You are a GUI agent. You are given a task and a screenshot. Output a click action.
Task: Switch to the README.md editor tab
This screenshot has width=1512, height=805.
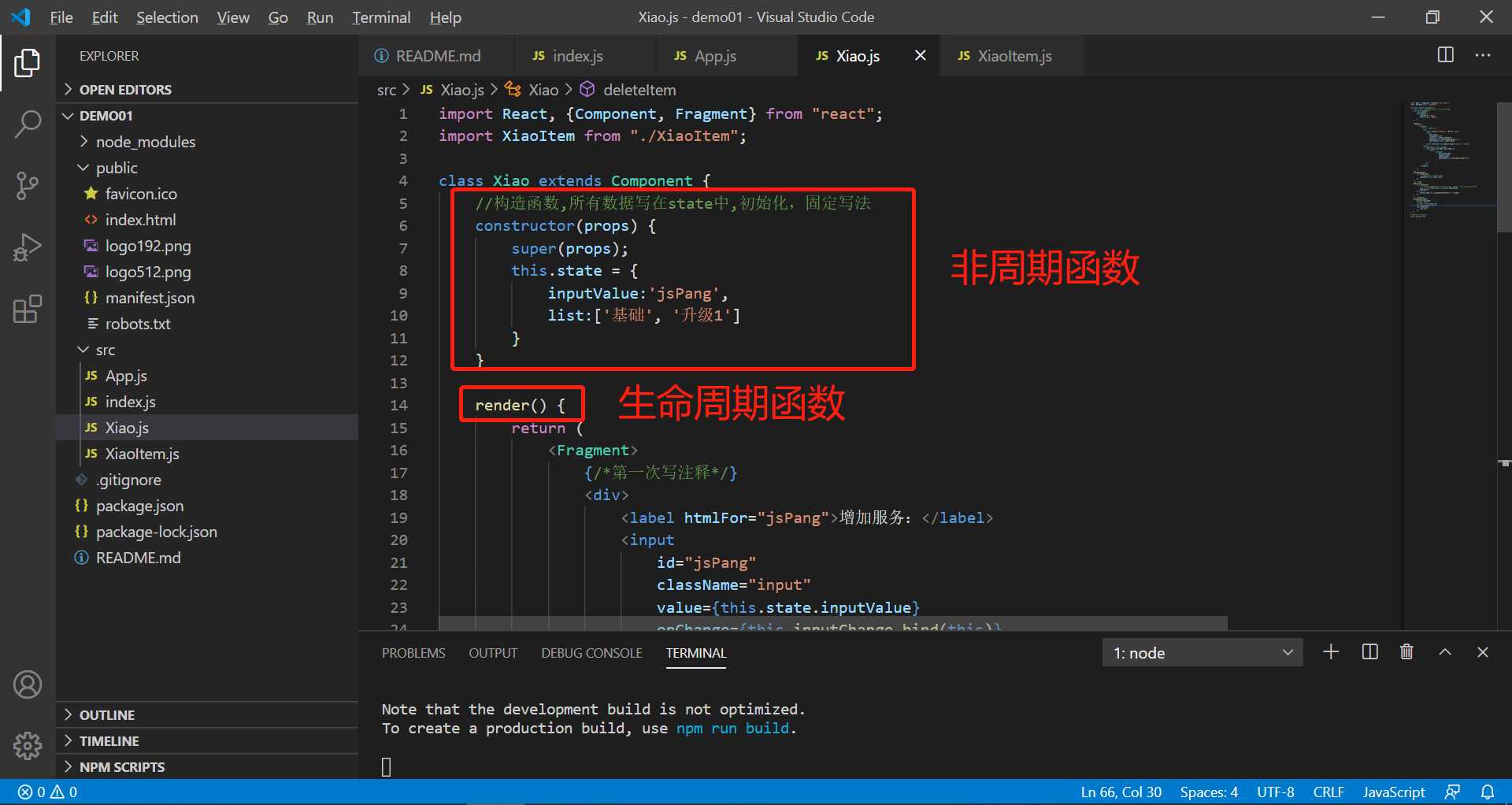pyautogui.click(x=435, y=56)
